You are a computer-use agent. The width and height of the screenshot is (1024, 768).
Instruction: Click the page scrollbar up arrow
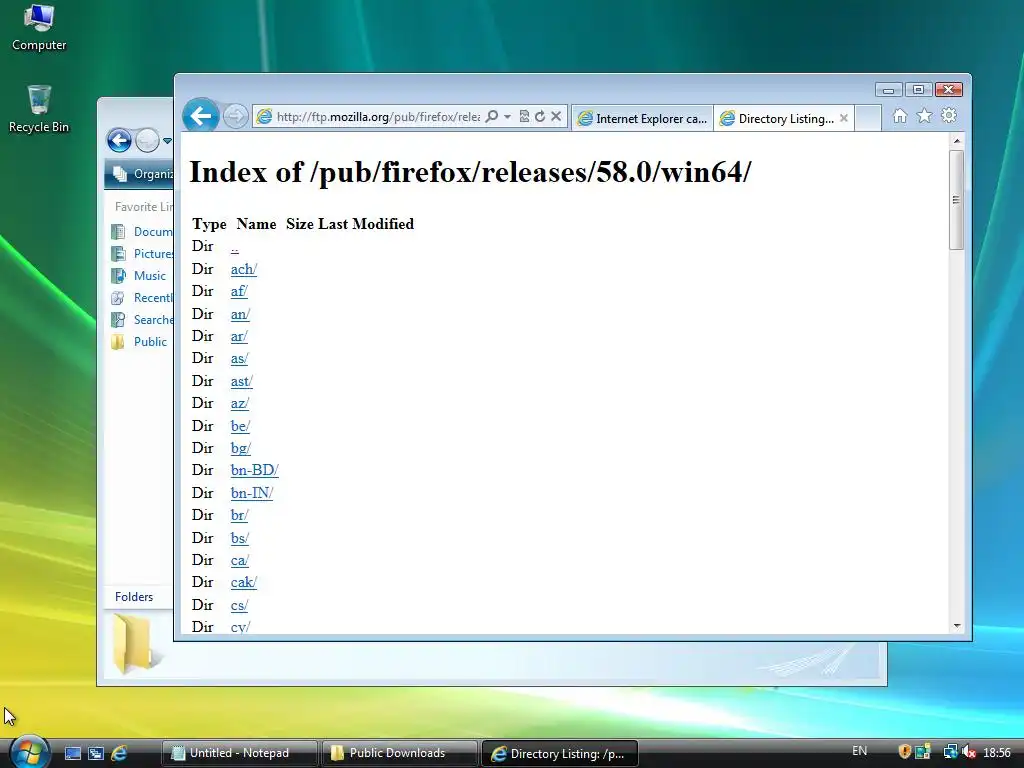[x=957, y=141]
